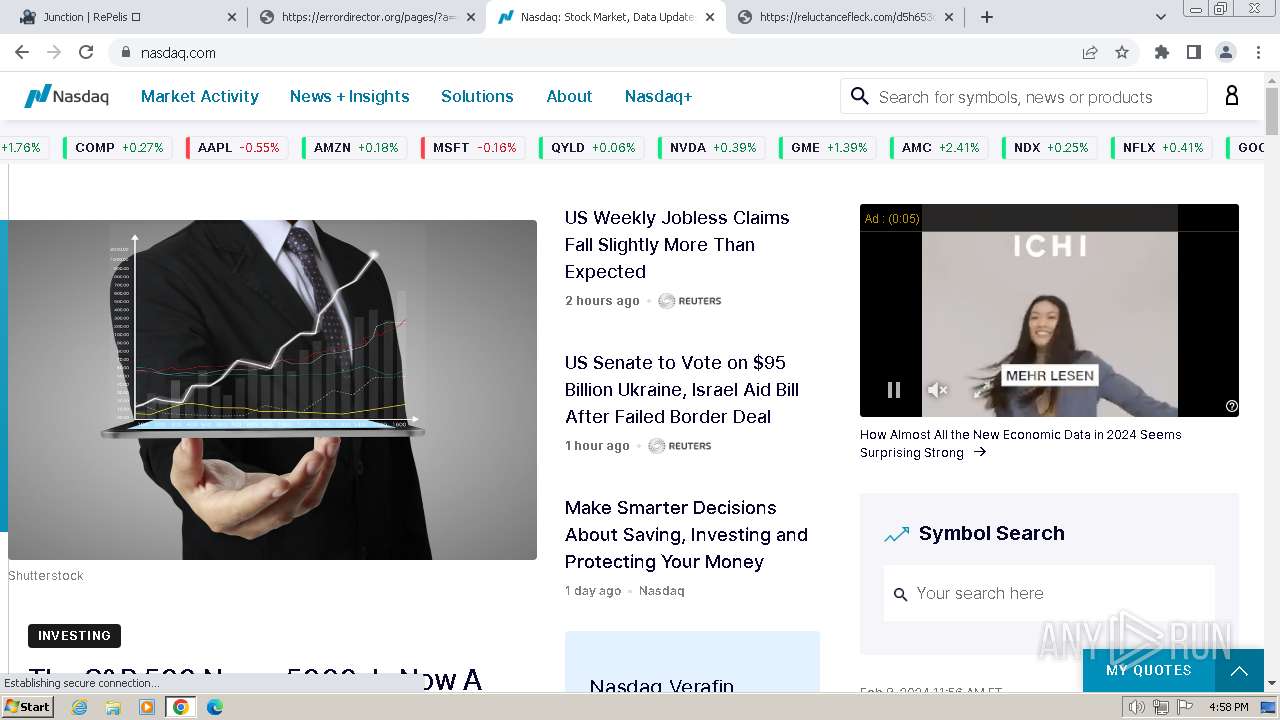1280x720 pixels.
Task: Select the AAPL ticker chip
Action: 238,147
